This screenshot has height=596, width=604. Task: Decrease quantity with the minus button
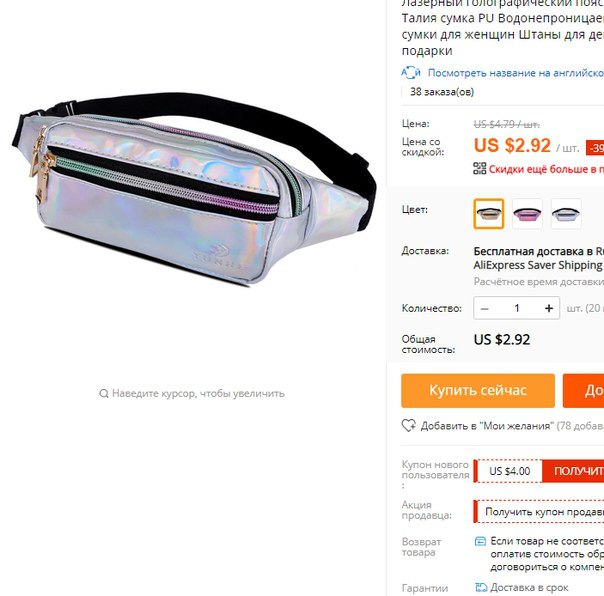(x=485, y=308)
